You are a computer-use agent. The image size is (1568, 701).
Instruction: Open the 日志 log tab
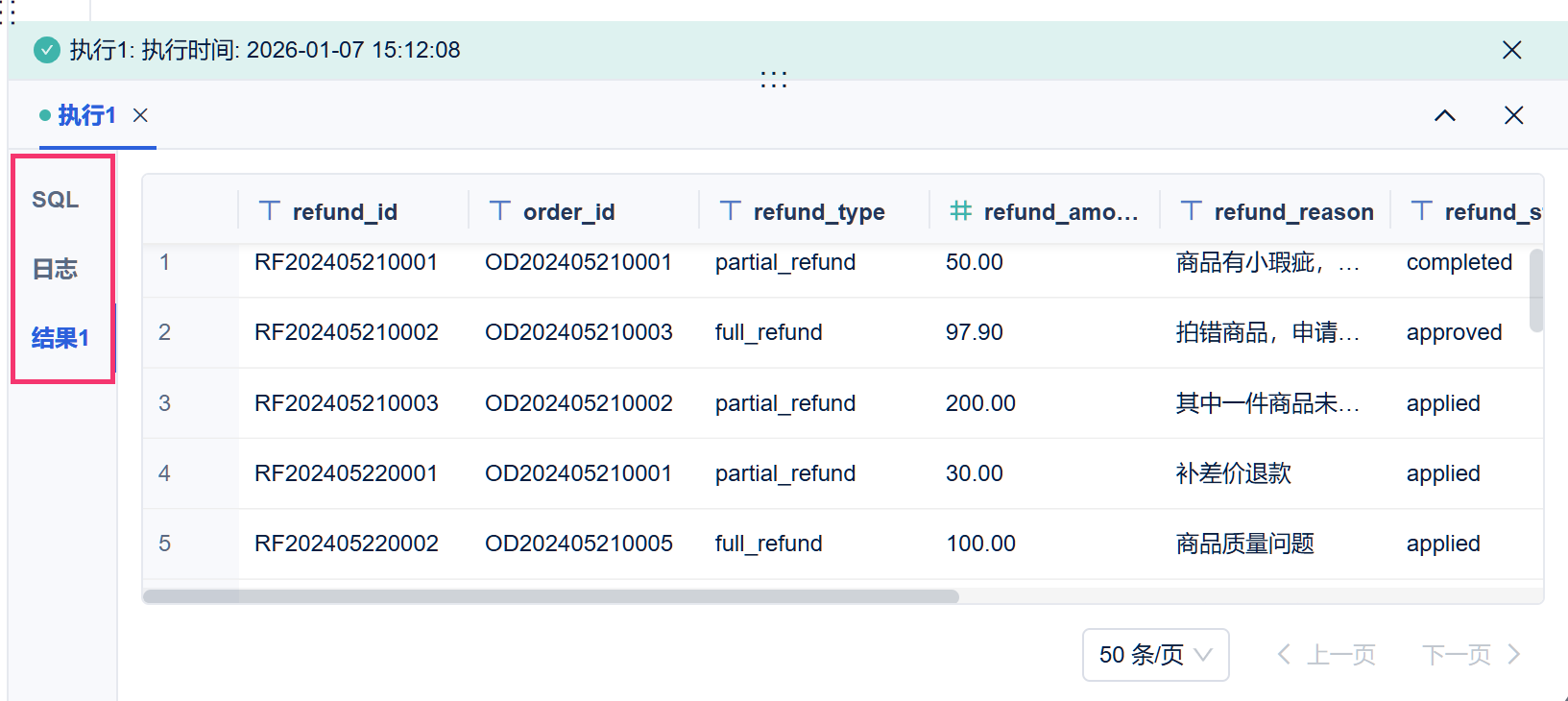[56, 269]
